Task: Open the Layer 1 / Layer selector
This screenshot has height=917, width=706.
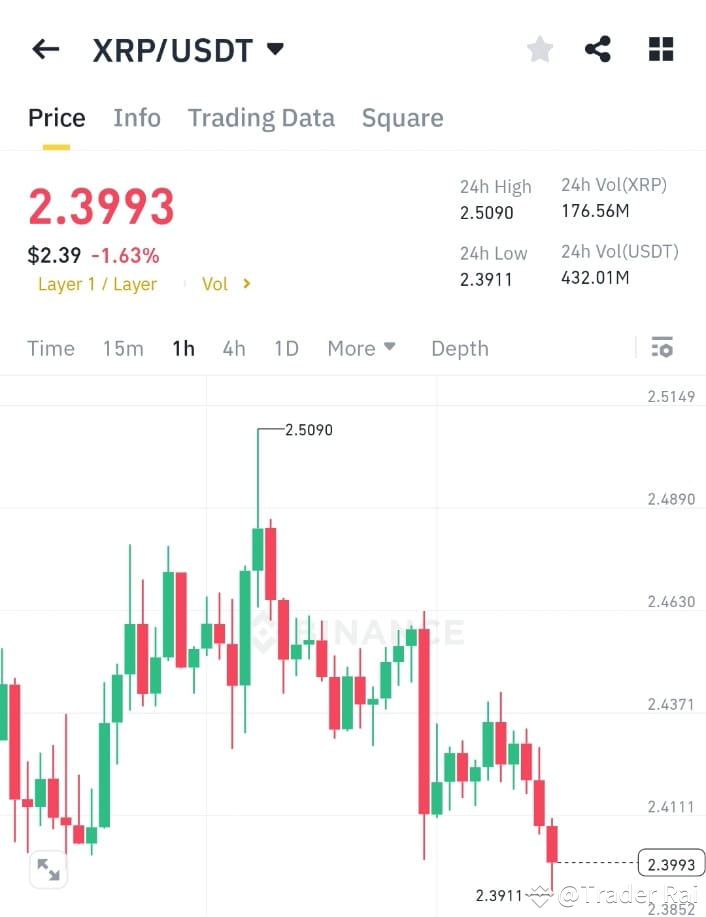Action: [x=97, y=283]
